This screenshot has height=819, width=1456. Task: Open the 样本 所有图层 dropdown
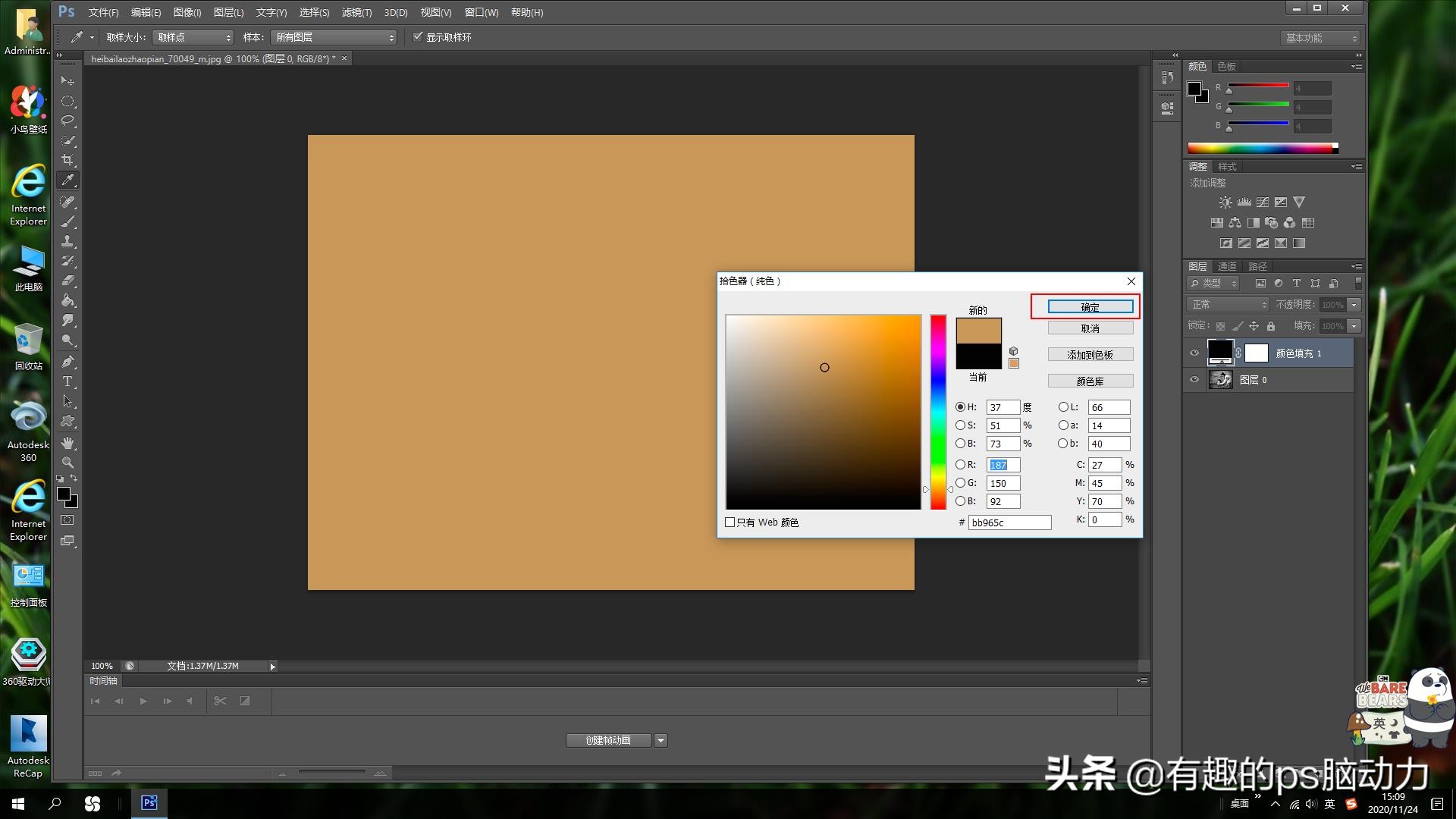pyautogui.click(x=334, y=37)
